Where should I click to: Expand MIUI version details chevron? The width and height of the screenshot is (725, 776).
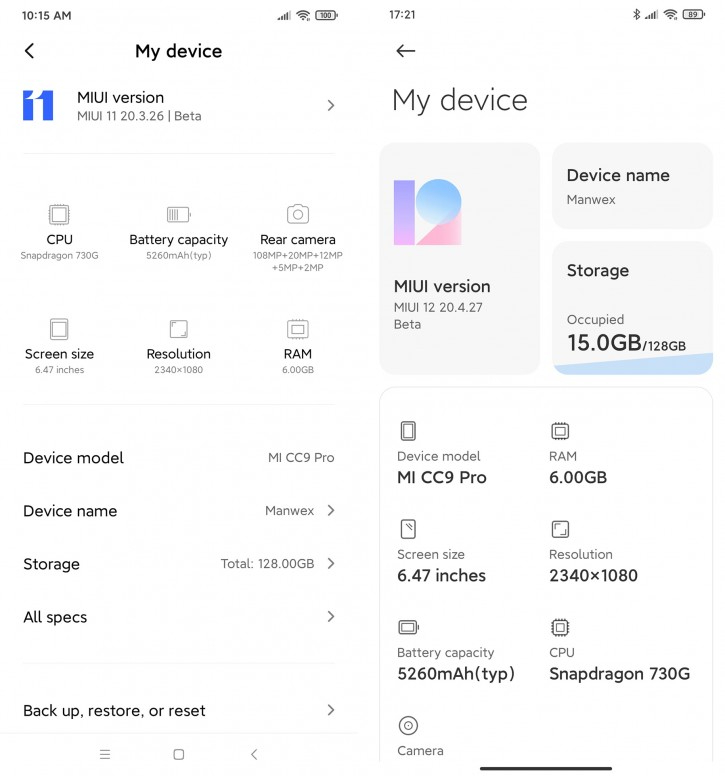[330, 105]
